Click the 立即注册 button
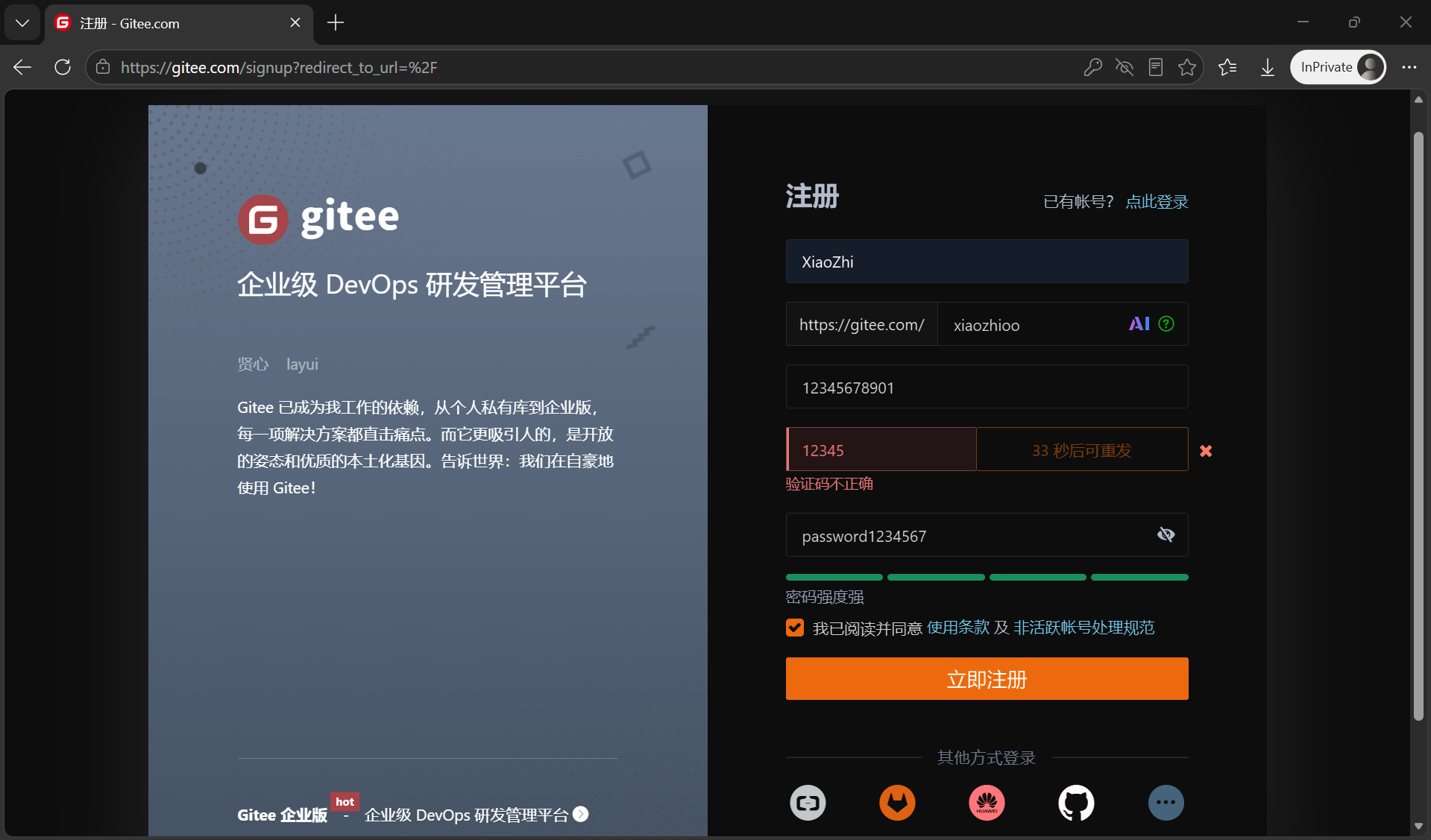This screenshot has width=1431, height=840. [987, 679]
